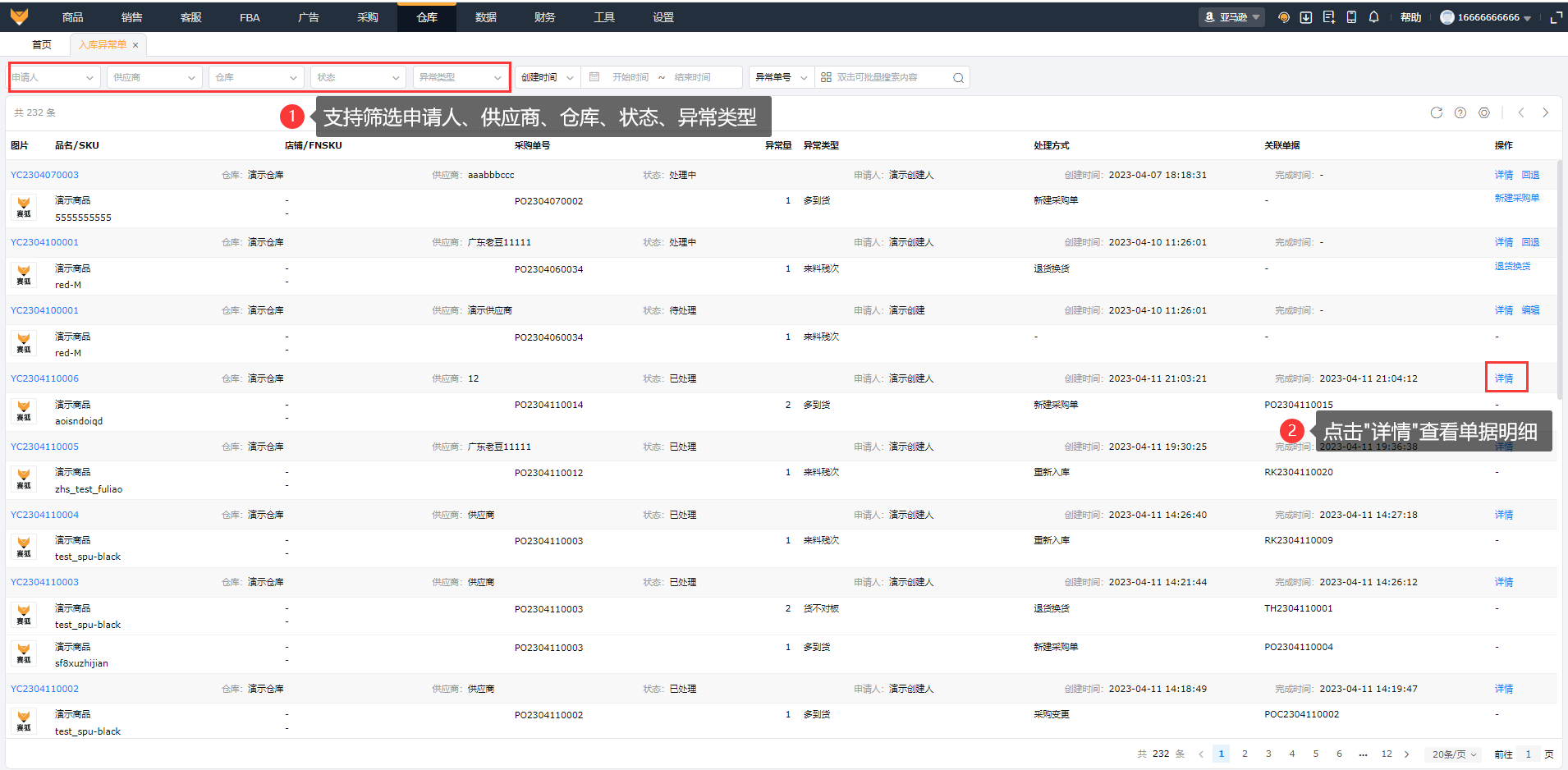
Task: Click 新建采购单 action link
Action: click(1517, 198)
